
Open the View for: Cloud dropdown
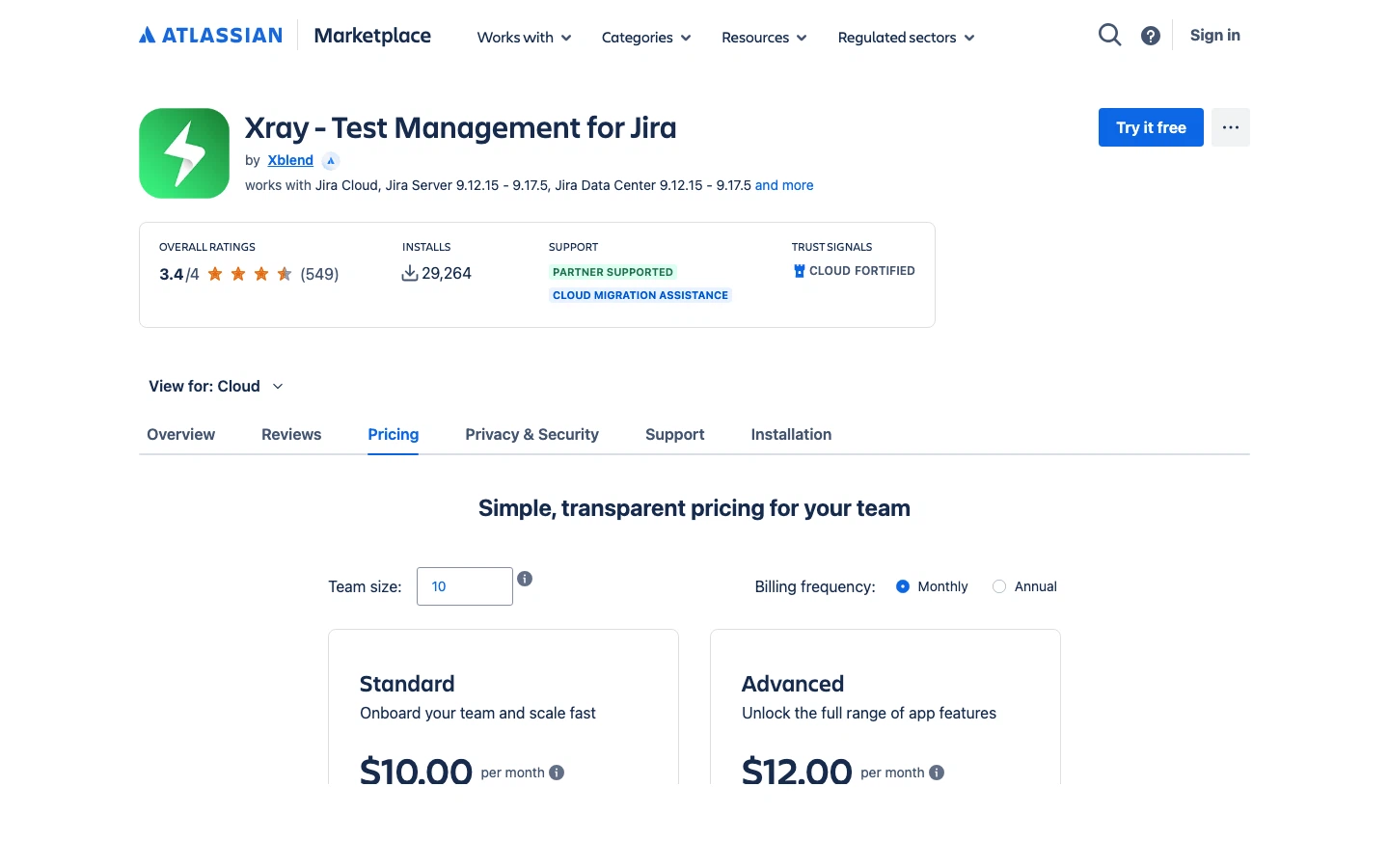coord(216,387)
